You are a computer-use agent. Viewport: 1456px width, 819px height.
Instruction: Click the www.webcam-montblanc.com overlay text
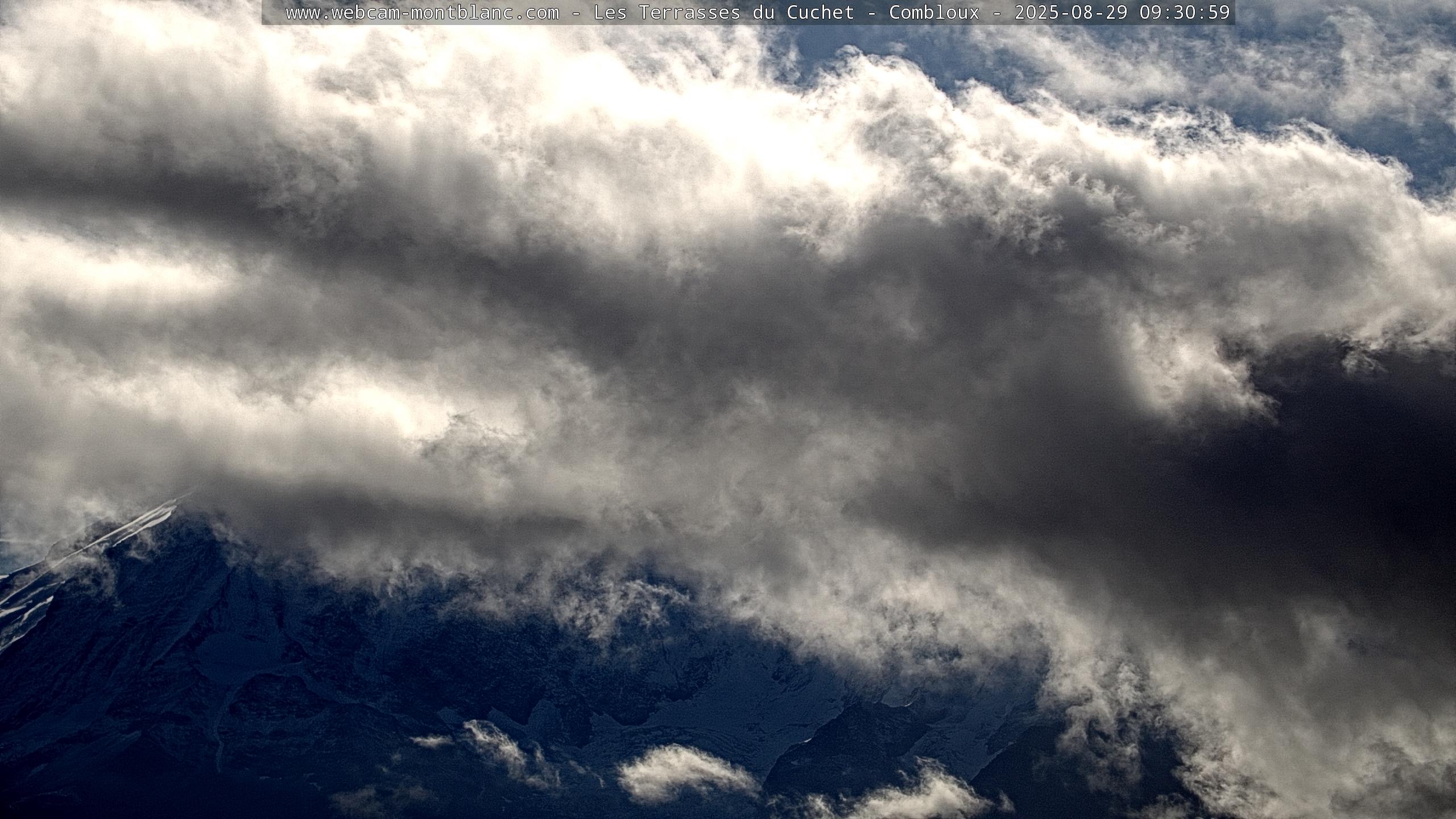point(423,13)
